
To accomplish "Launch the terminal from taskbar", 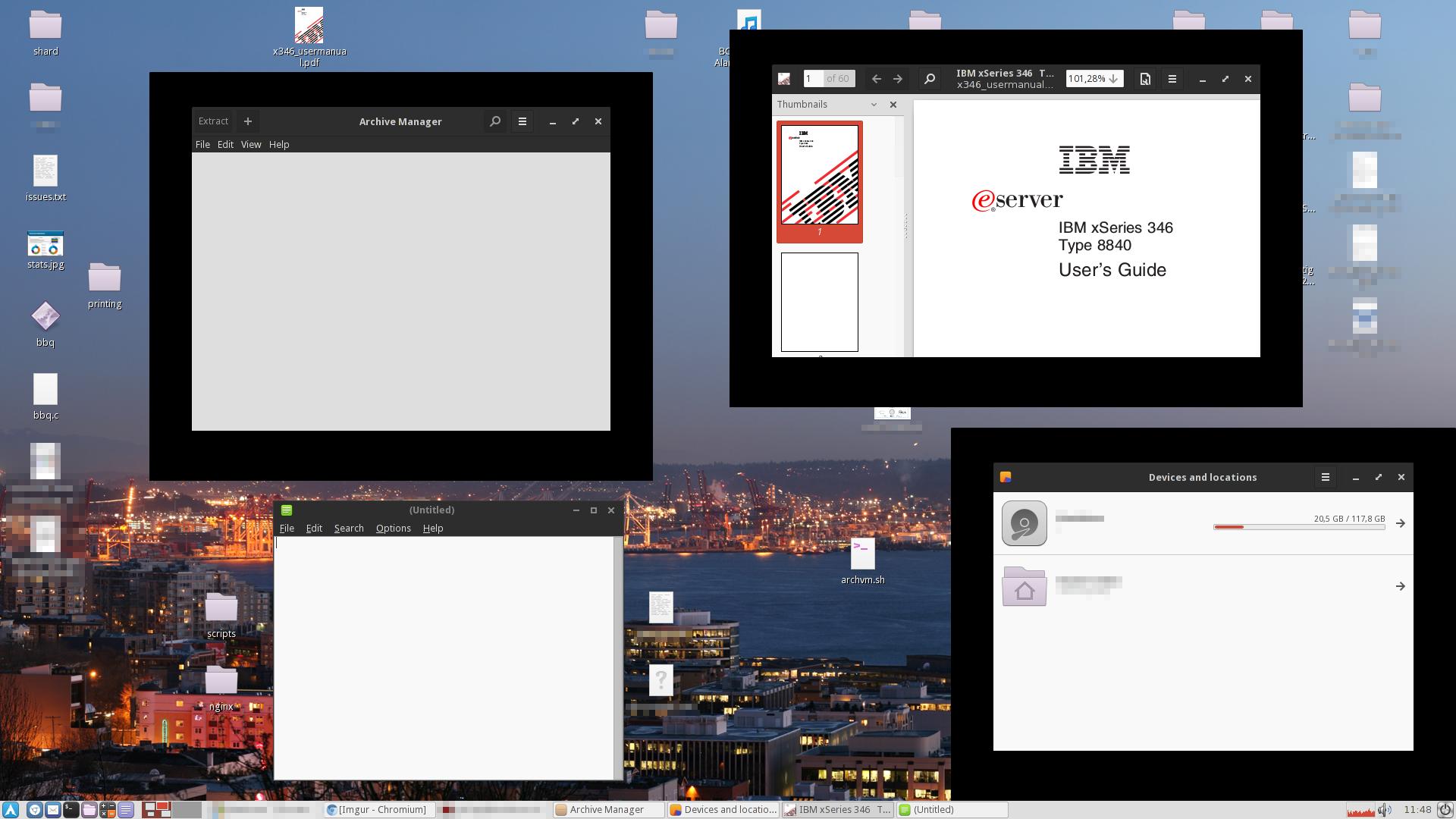I will pyautogui.click(x=71, y=810).
